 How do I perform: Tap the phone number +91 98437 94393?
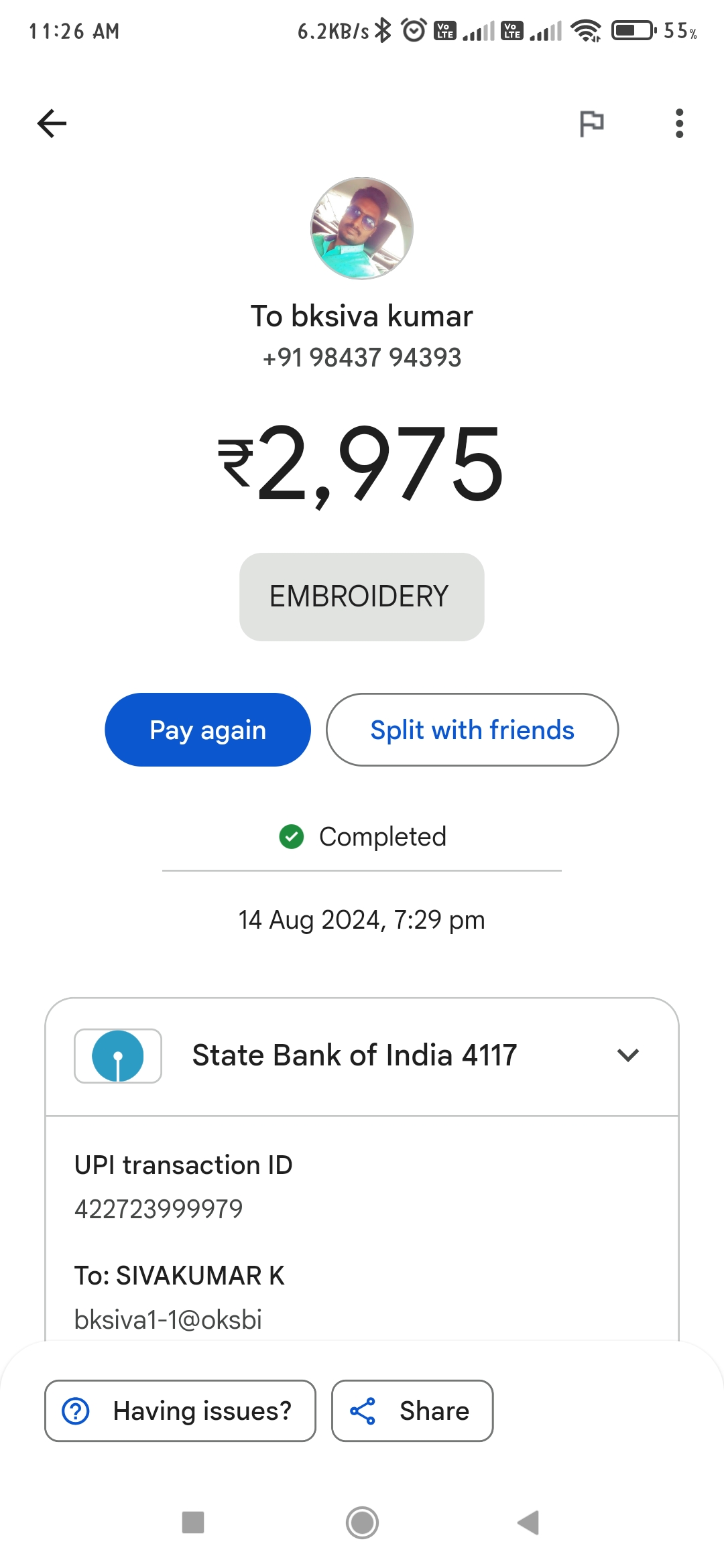point(362,357)
